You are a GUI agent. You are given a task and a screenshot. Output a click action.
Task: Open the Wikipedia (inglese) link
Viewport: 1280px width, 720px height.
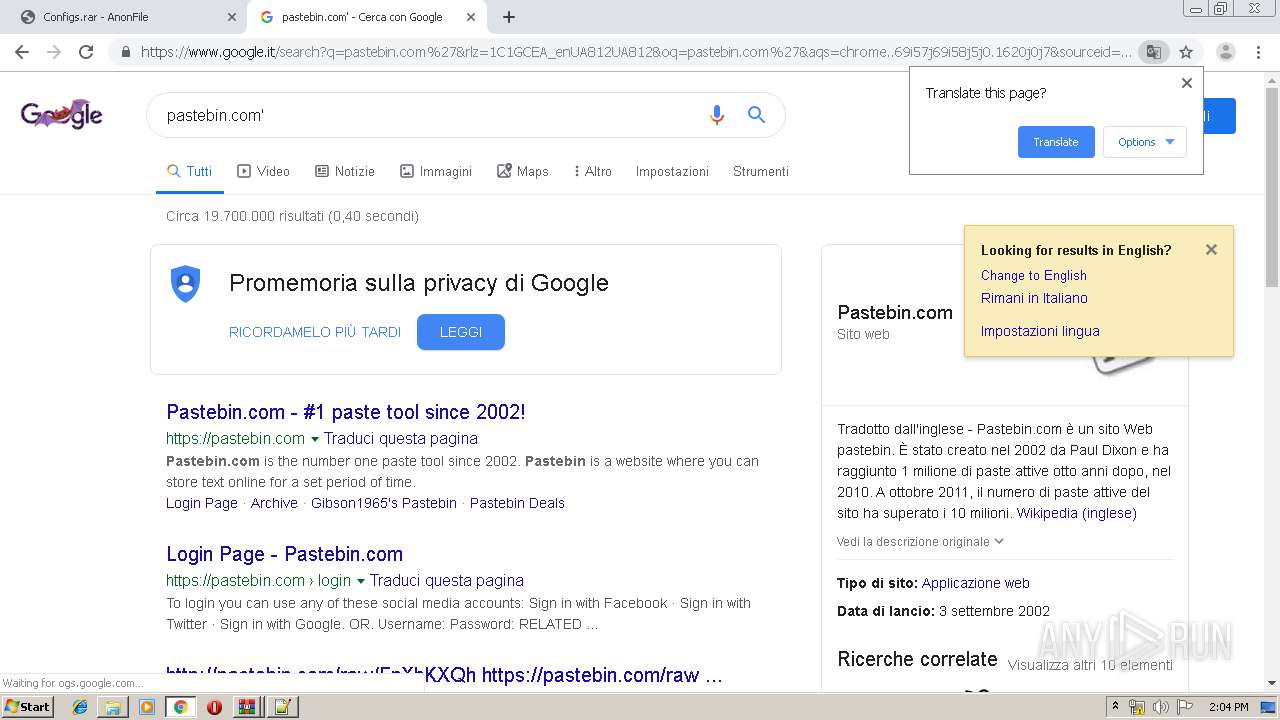click(1077, 513)
